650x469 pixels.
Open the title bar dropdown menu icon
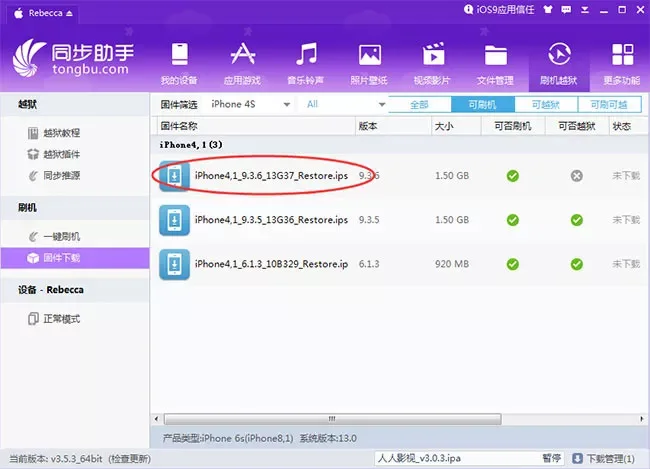click(585, 10)
